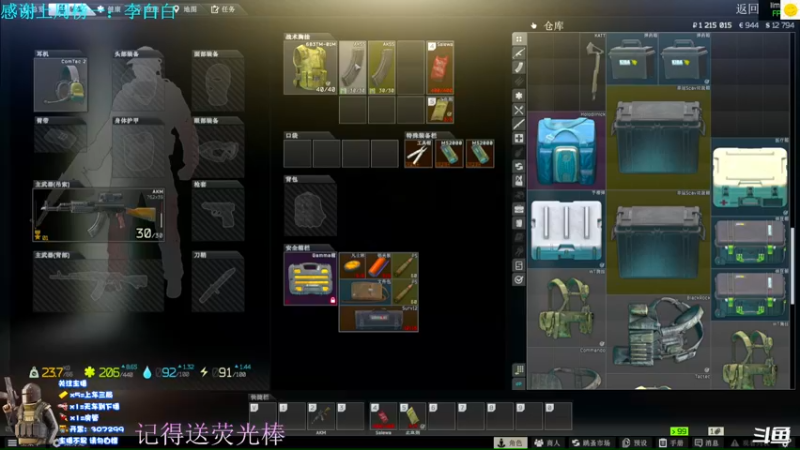
Task: Select the checkmark quest filter in stash sidebar
Action: coord(519,280)
